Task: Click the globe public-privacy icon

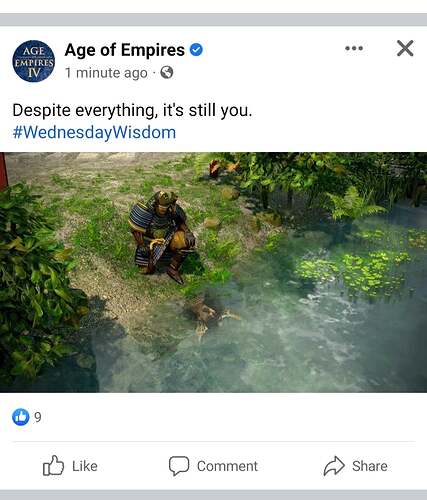Action: coord(167,72)
